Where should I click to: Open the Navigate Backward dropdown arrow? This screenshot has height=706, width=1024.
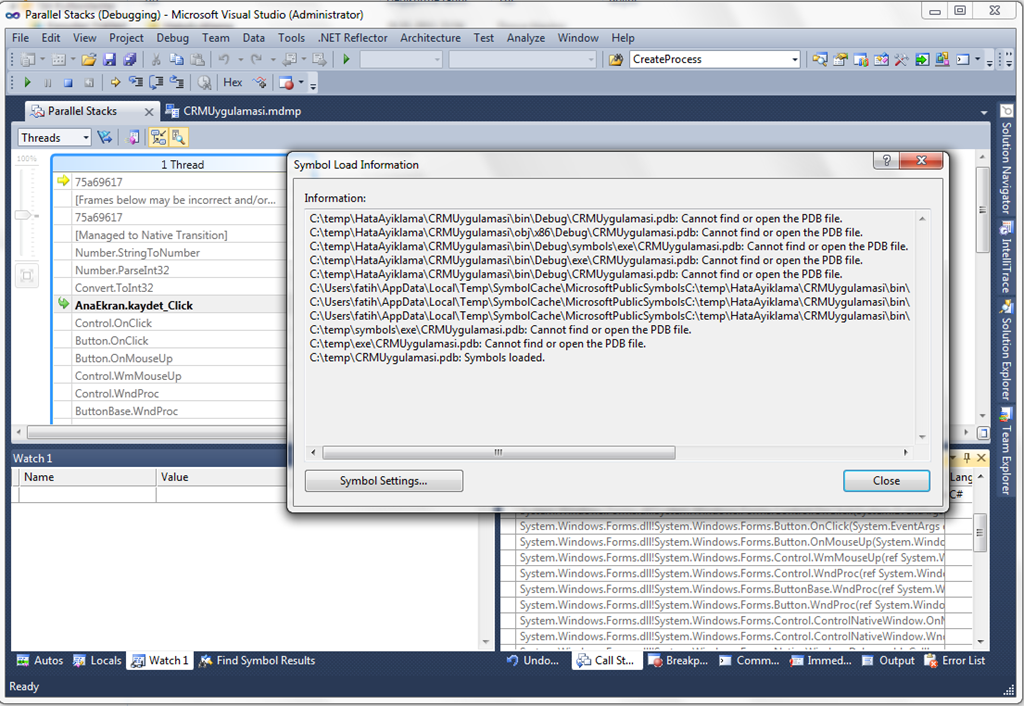[x=303, y=59]
